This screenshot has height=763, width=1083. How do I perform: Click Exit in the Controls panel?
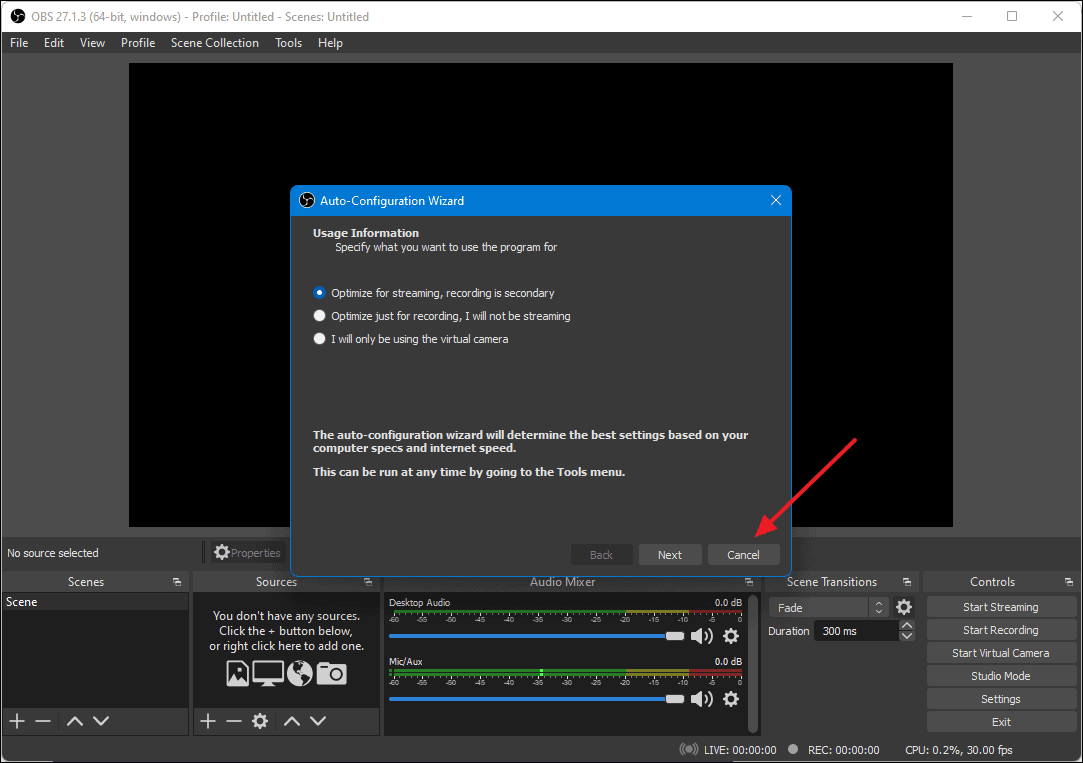[x=1001, y=722]
